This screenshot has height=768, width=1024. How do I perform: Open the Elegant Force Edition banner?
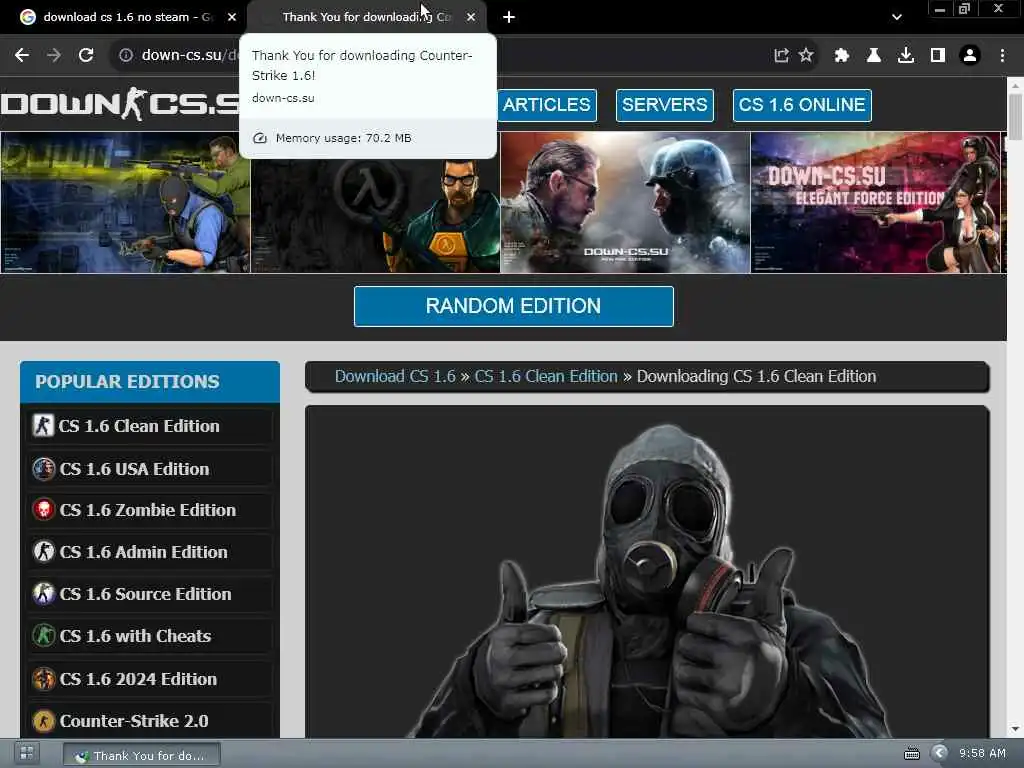[x=875, y=202]
